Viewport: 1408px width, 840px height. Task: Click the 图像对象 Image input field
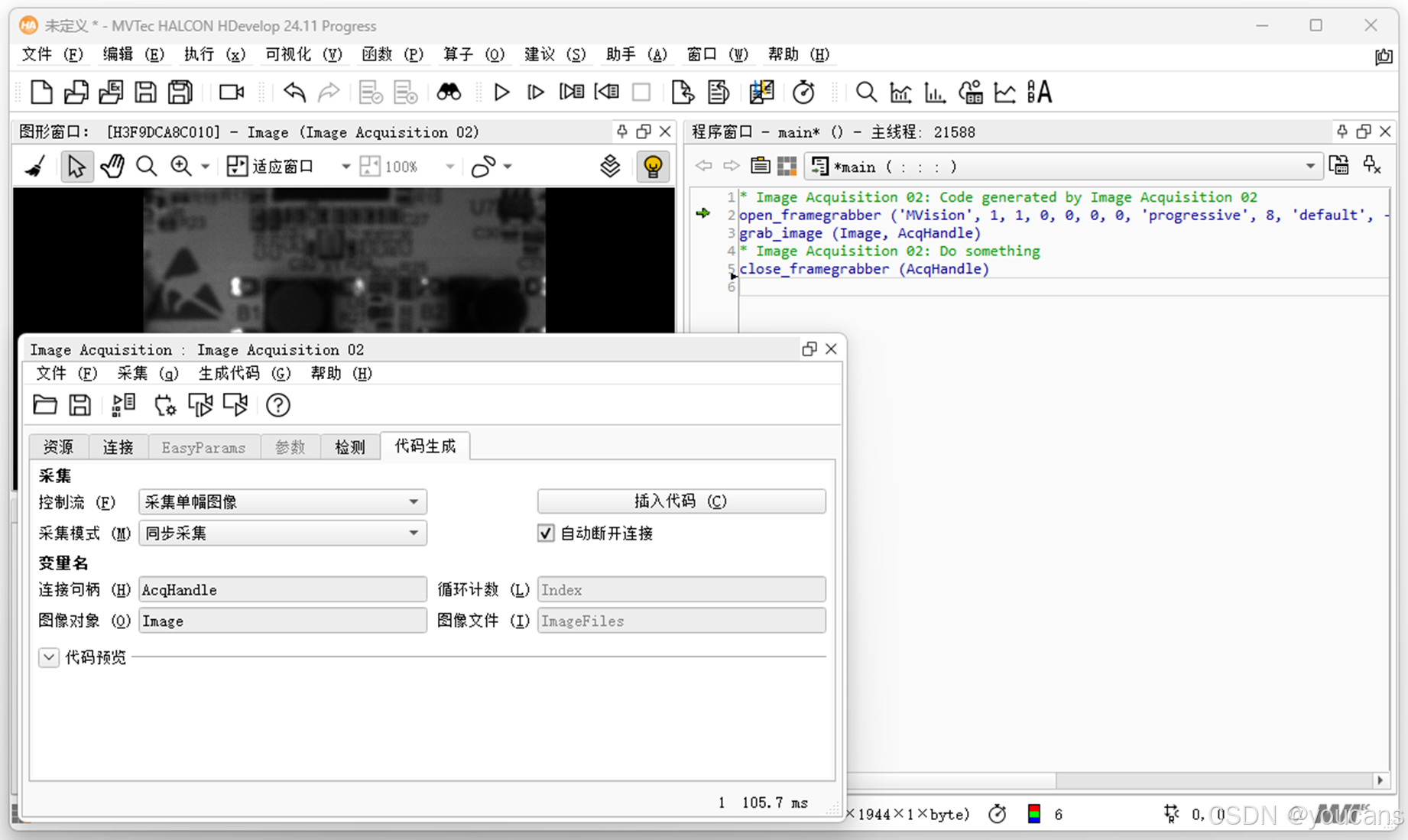tap(283, 621)
